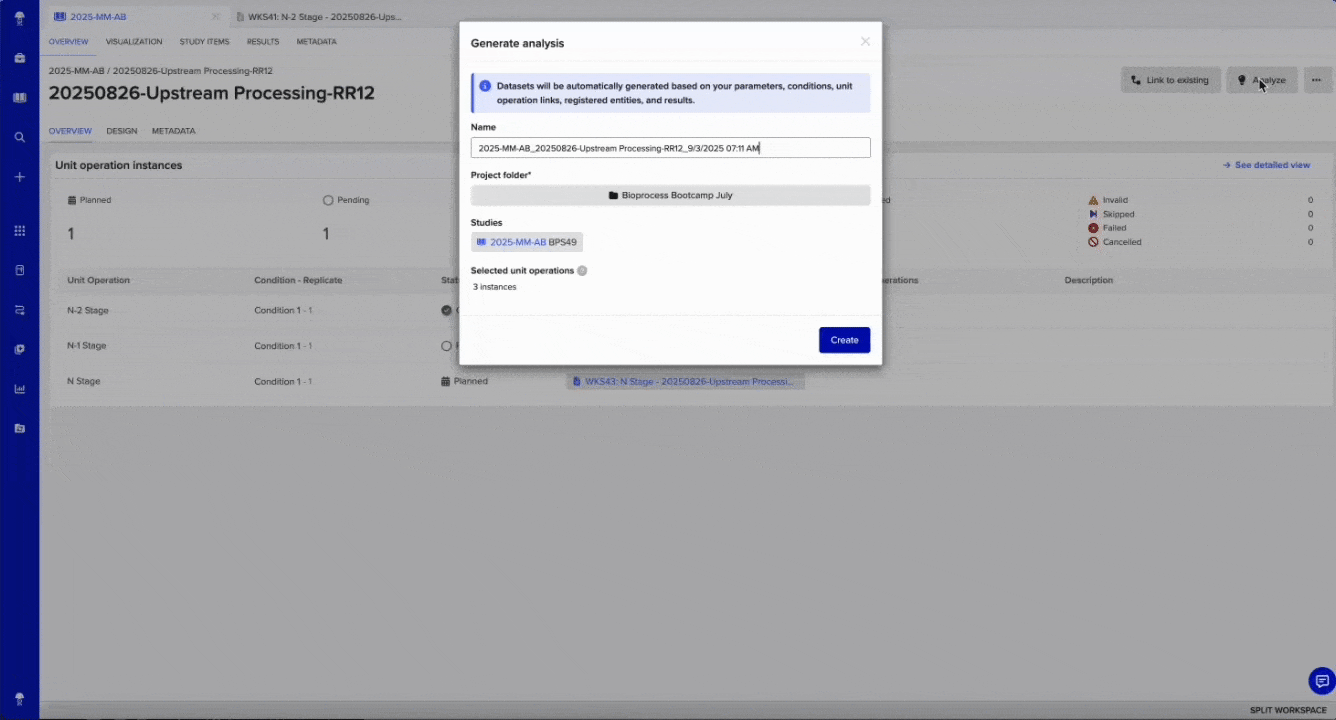Open the bar chart Insights sidebar icon
This screenshot has width=1336, height=720.
(x=19, y=389)
